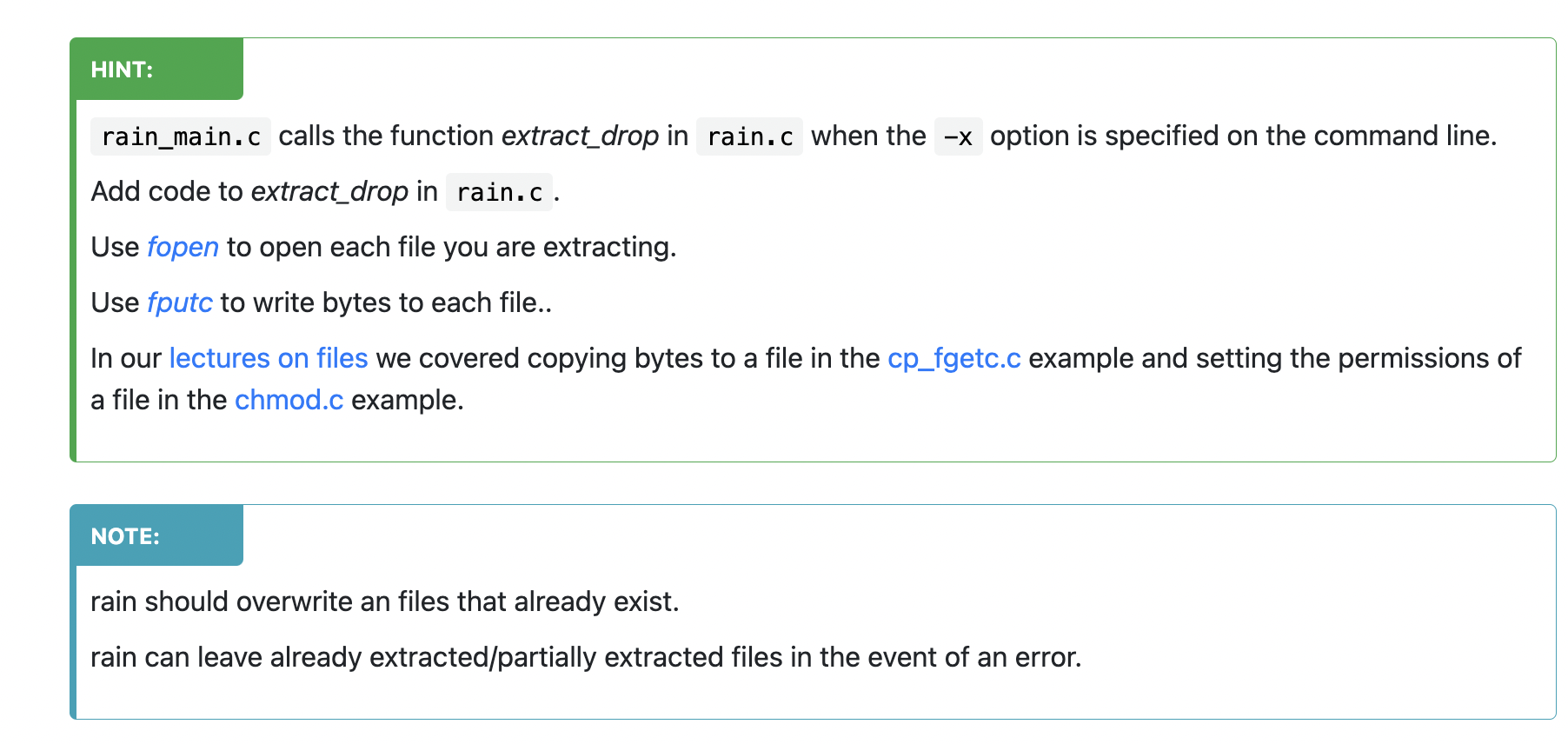Viewport: 1568px width, 744px height.
Task: Open the chmod.c example link
Action: point(289,401)
